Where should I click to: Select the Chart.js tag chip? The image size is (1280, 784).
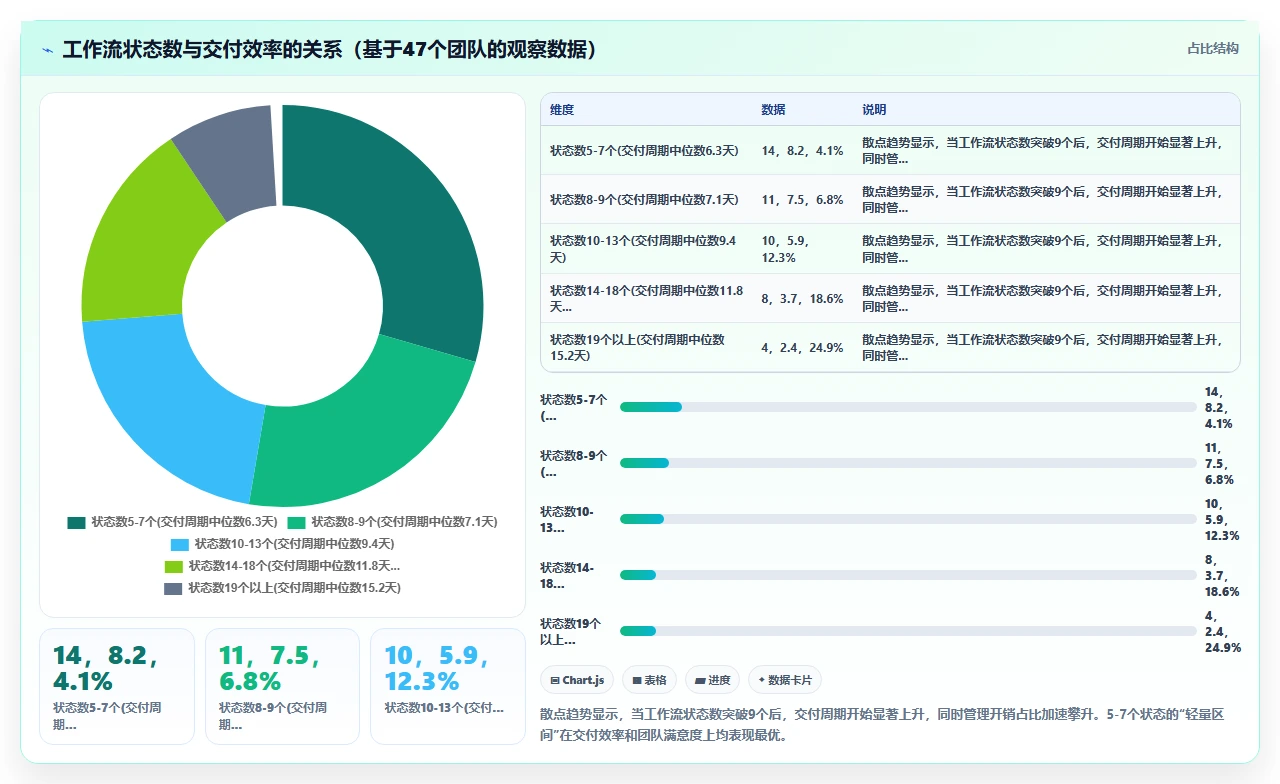pyautogui.click(x=577, y=680)
